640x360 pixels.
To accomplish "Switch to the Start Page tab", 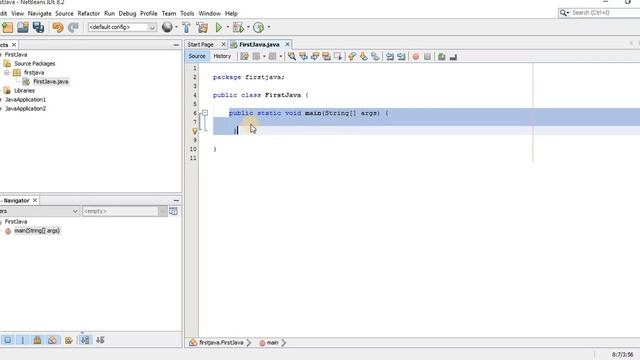I will click(201, 44).
